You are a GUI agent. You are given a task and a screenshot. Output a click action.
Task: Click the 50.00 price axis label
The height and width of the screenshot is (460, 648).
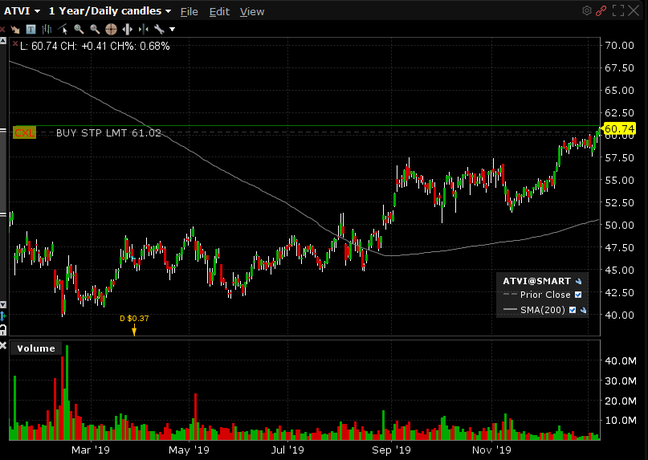pos(619,225)
